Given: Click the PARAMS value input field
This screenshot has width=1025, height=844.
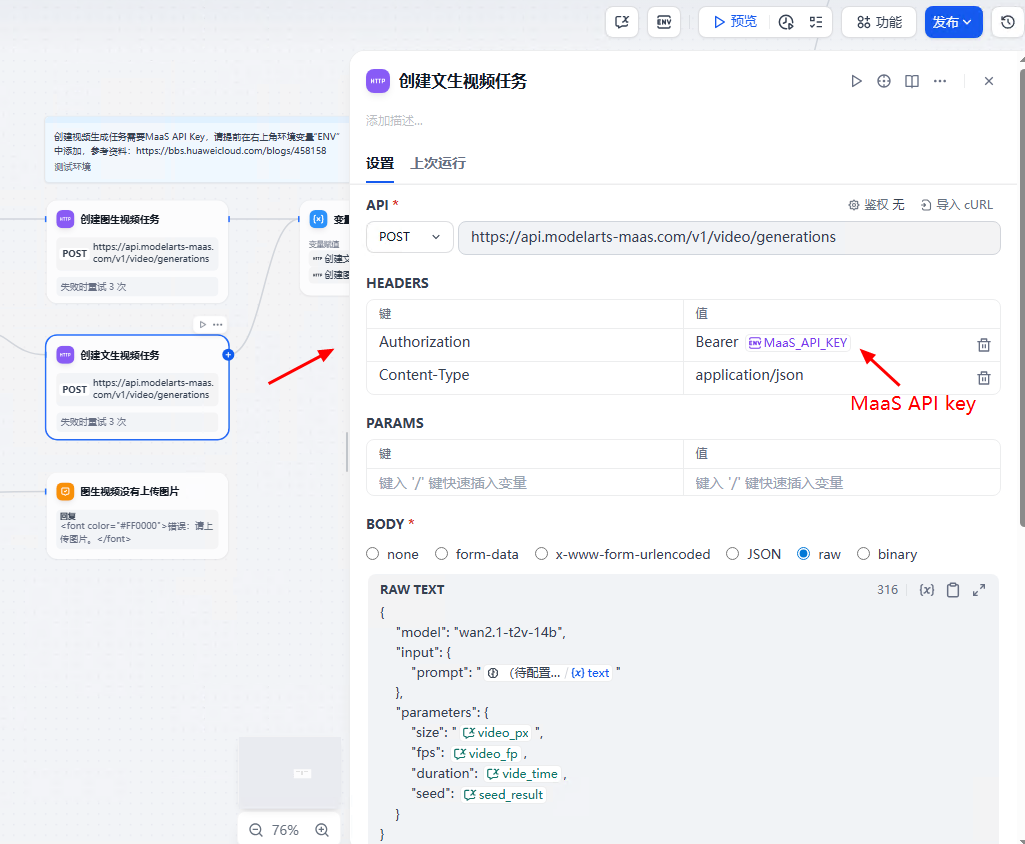Looking at the screenshot, I should pos(841,483).
